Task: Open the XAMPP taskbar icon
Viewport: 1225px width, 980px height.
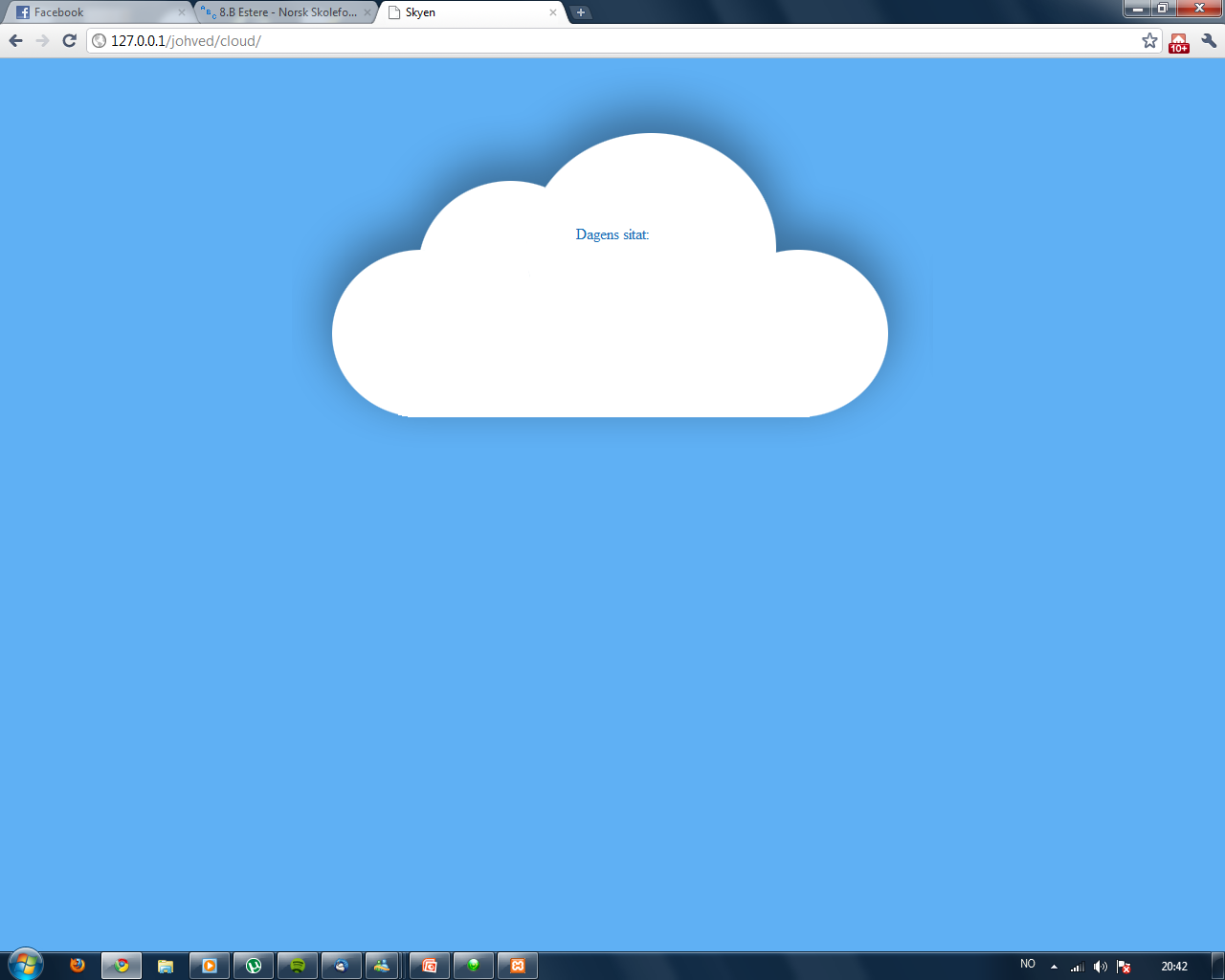Action: [x=518, y=966]
